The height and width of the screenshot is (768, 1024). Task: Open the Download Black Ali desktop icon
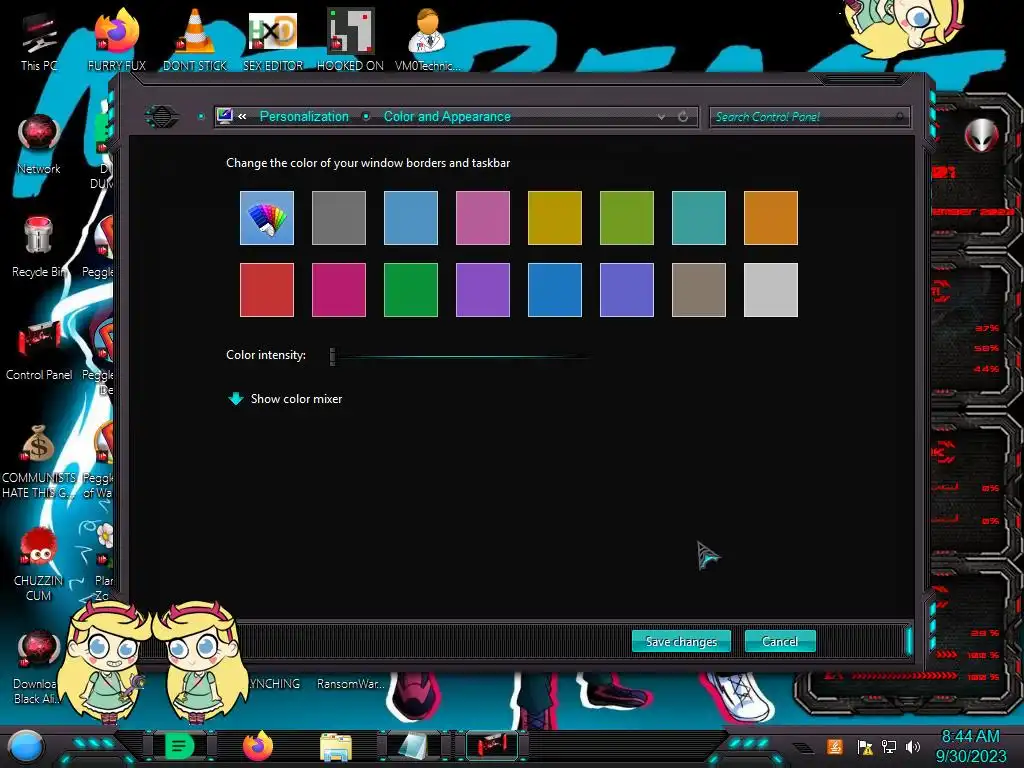click(x=37, y=667)
